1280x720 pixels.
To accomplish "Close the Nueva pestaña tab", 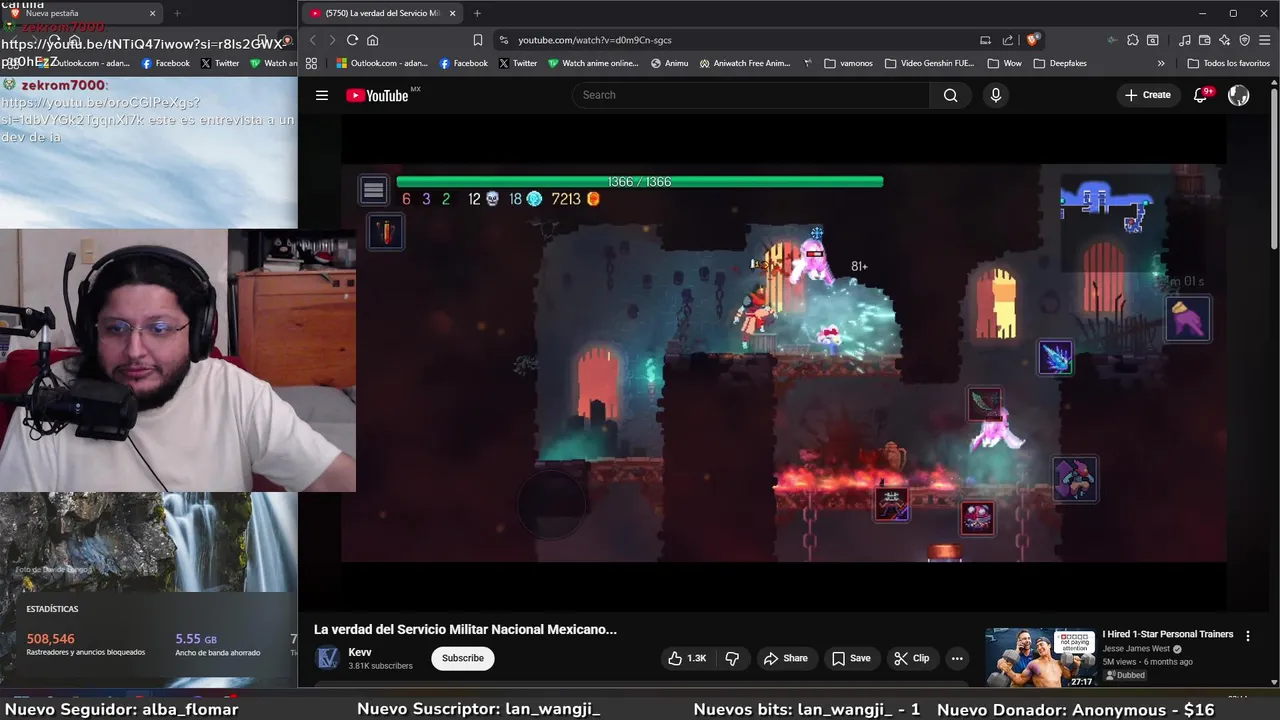I will [x=153, y=13].
